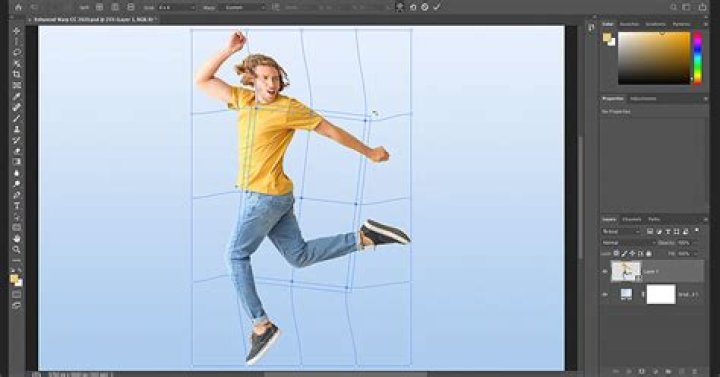Toggle Lock image pixels brush icon
The image size is (720, 377).
point(624,253)
